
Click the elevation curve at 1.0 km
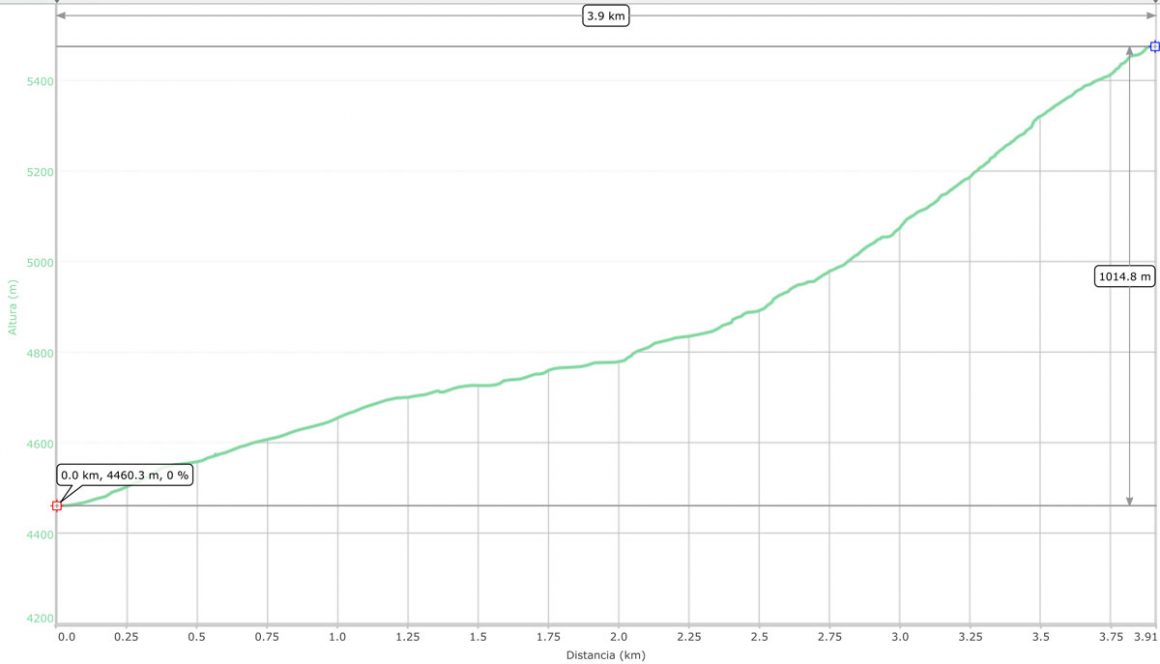[x=337, y=419]
